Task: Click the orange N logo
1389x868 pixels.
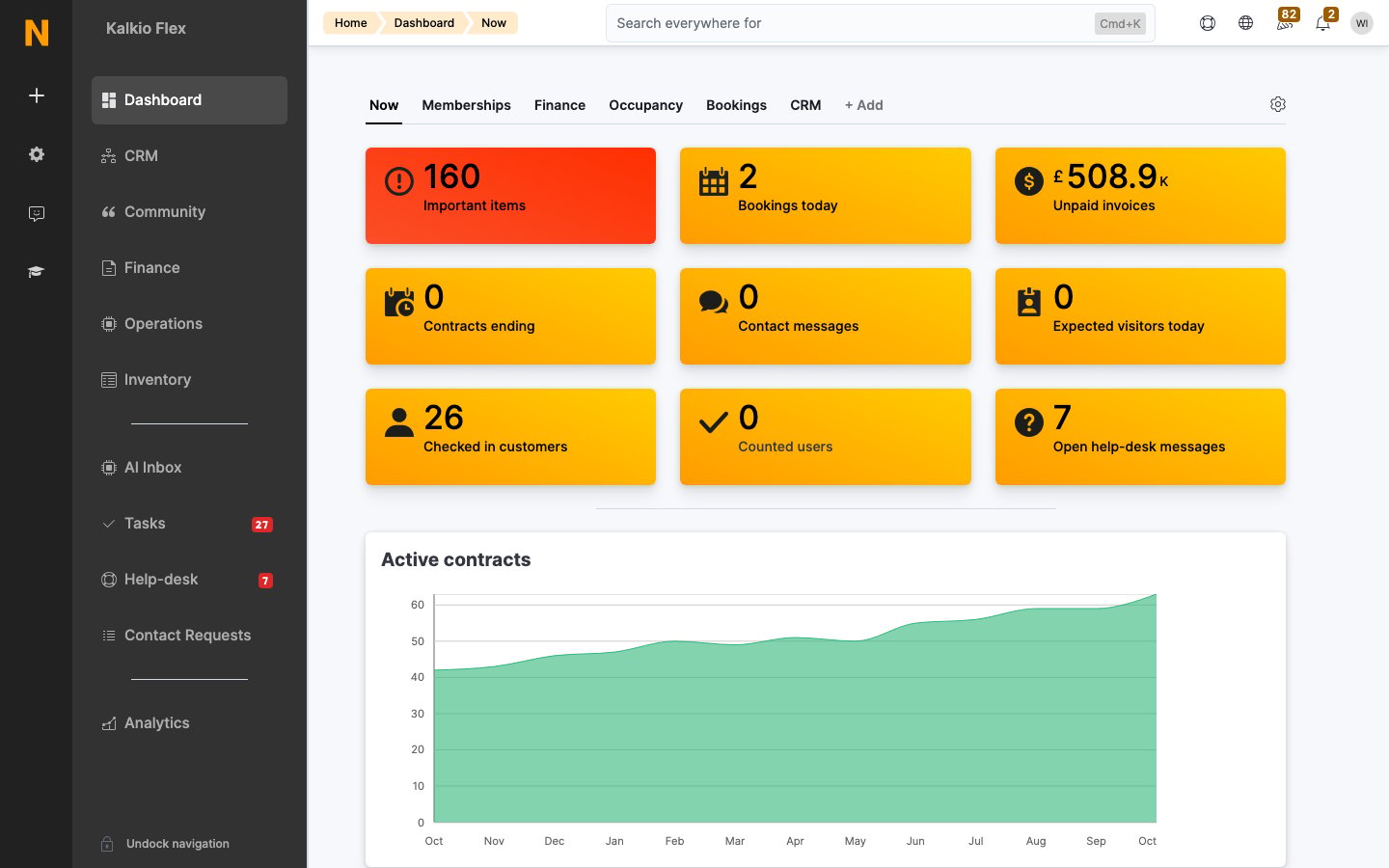Action: (x=37, y=32)
